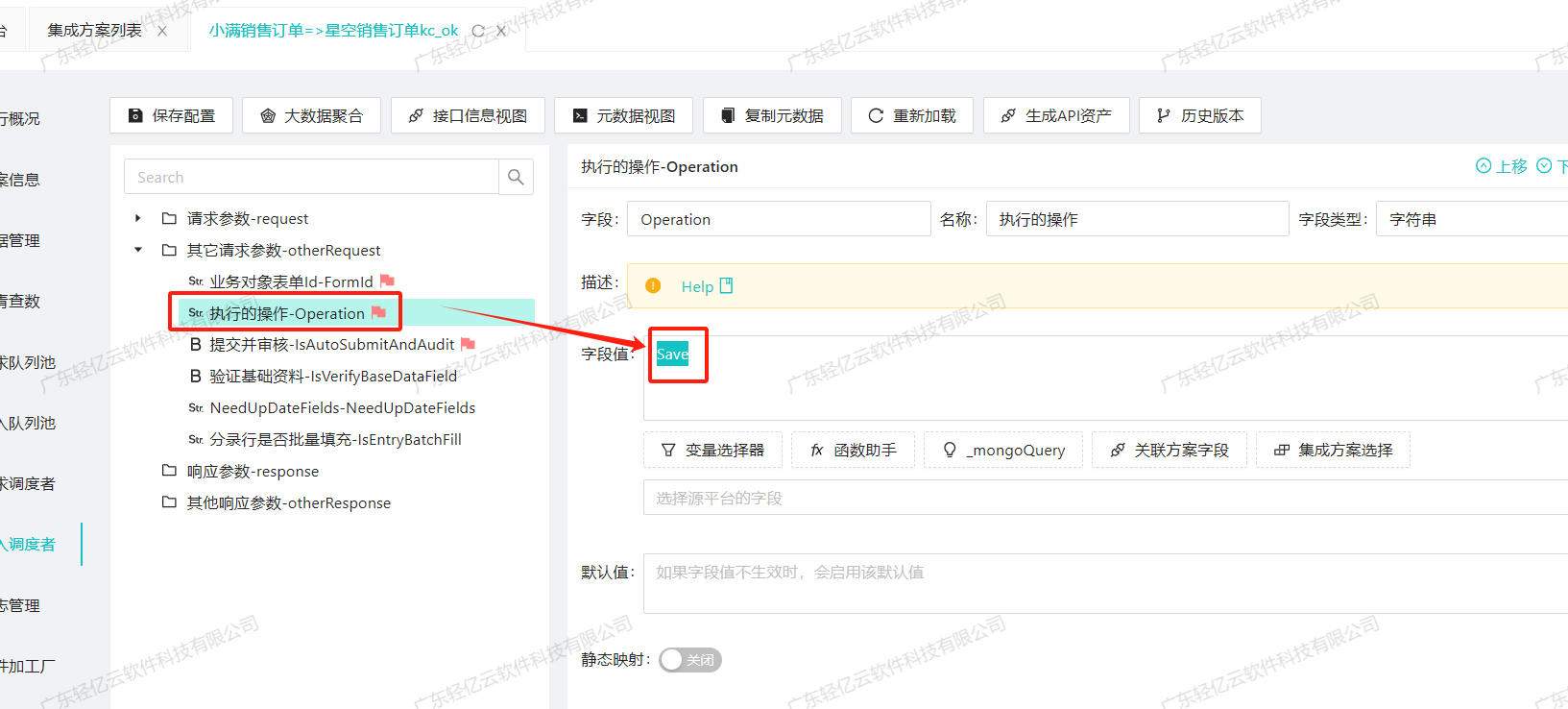Click the 关联方案字段 button
1568x709 pixels.
[x=1169, y=450]
